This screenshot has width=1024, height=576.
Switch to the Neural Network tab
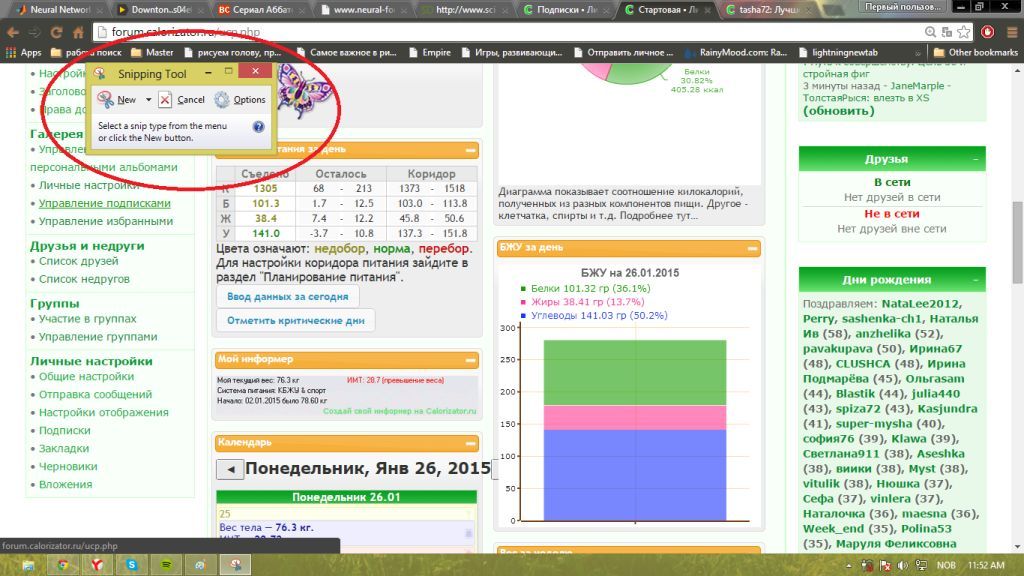coord(59,9)
